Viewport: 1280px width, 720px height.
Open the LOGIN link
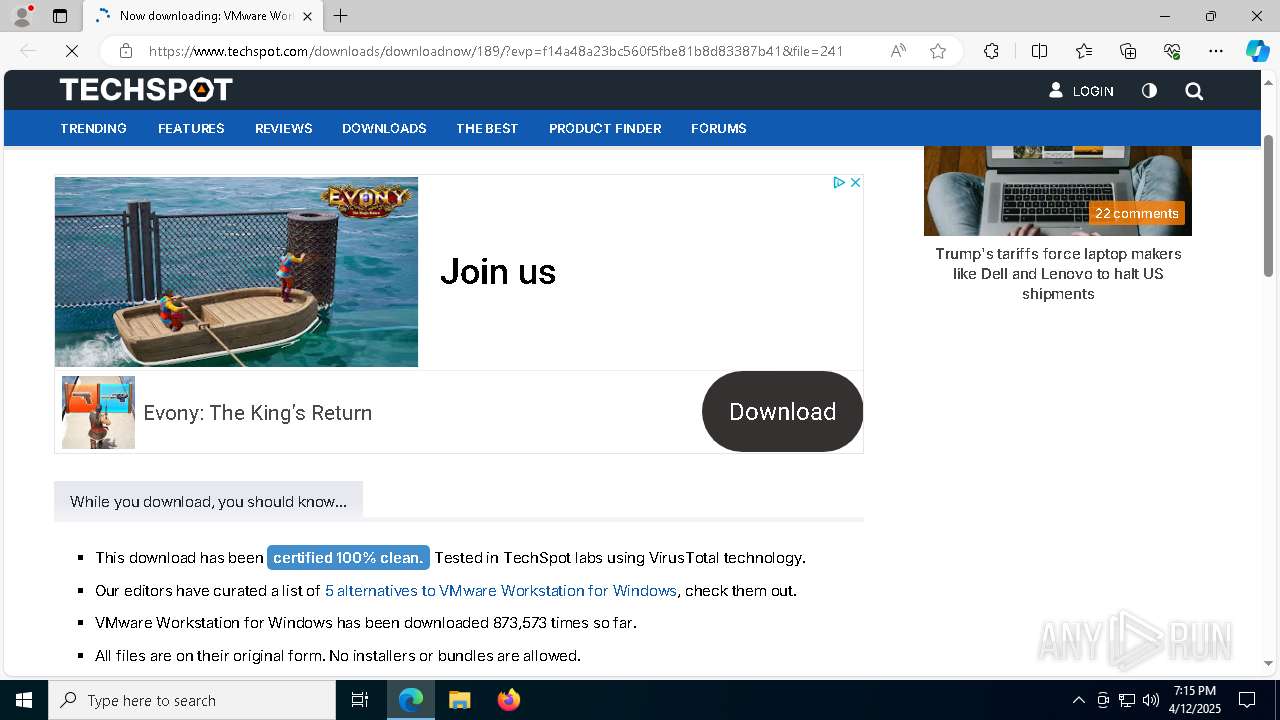click(1093, 91)
